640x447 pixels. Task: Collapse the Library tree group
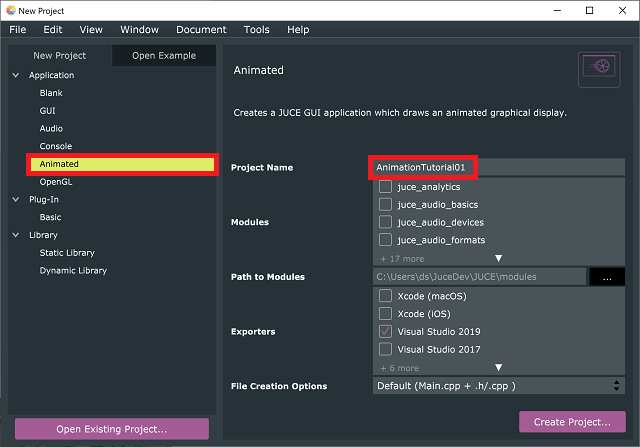tap(16, 235)
